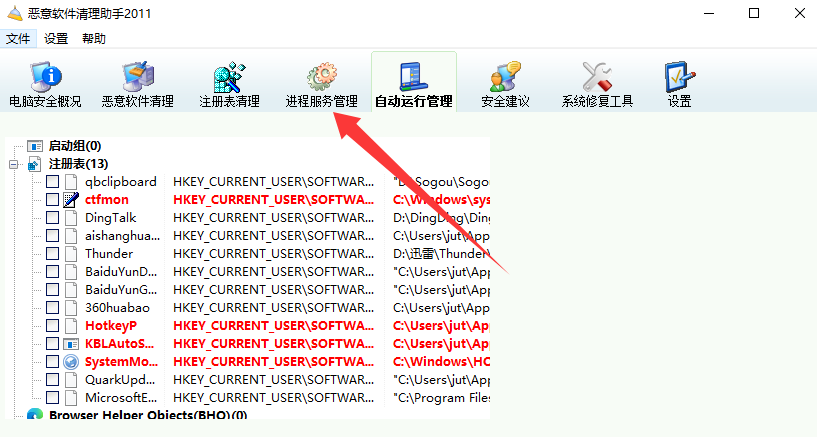The image size is (817, 437).
Task: Click the Thunder file icon
Action: 71,254
